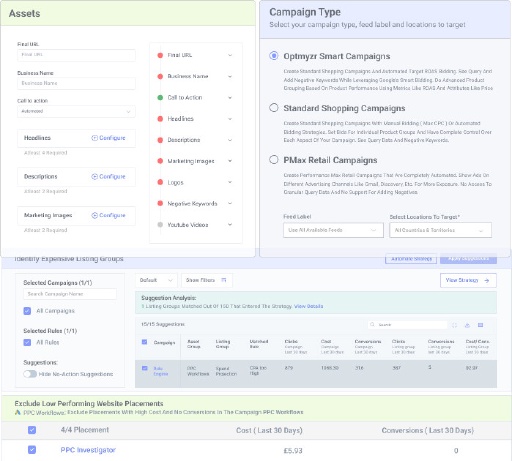Click the search magnifier icon in suggestions table
Image resolution: width=512 pixels, height=461 pixels.
[x=372, y=324]
